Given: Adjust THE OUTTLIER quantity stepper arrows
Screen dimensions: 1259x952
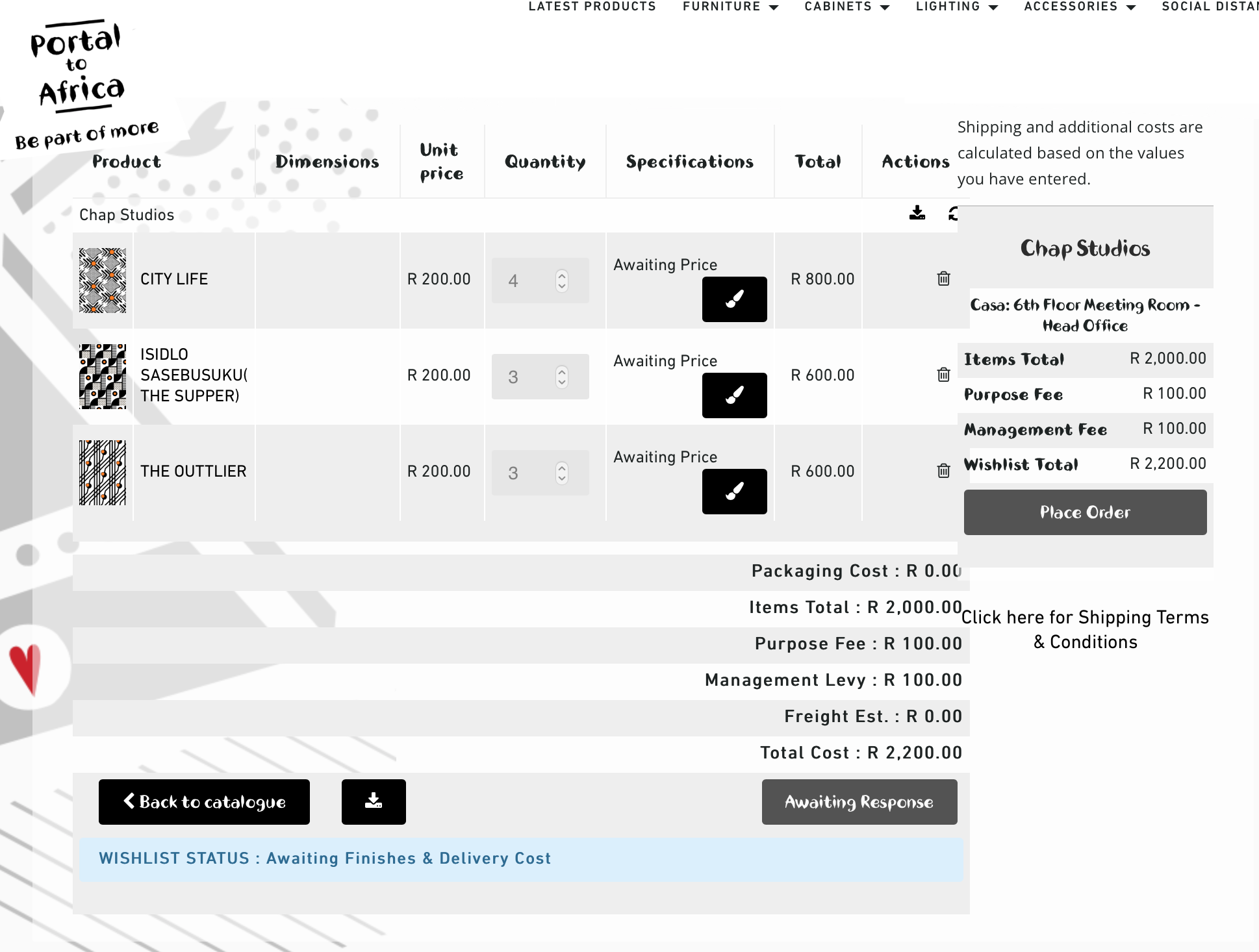Looking at the screenshot, I should [x=562, y=473].
